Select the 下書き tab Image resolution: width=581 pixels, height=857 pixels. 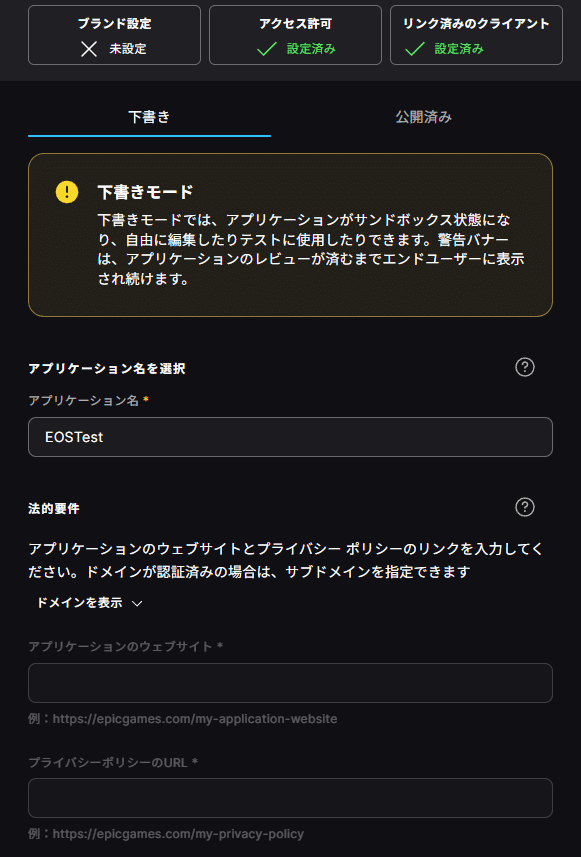pos(148,116)
